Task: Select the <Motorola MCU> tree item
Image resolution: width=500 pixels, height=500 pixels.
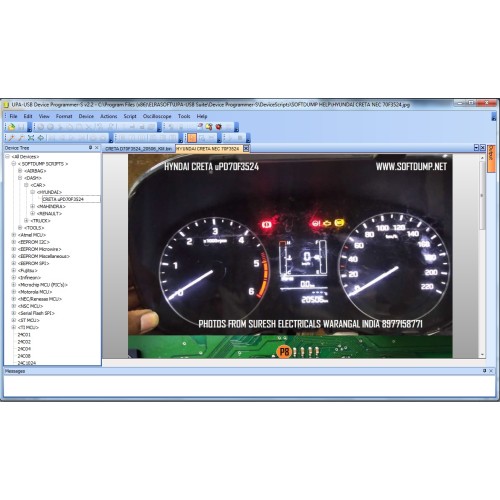Action: (x=35, y=292)
